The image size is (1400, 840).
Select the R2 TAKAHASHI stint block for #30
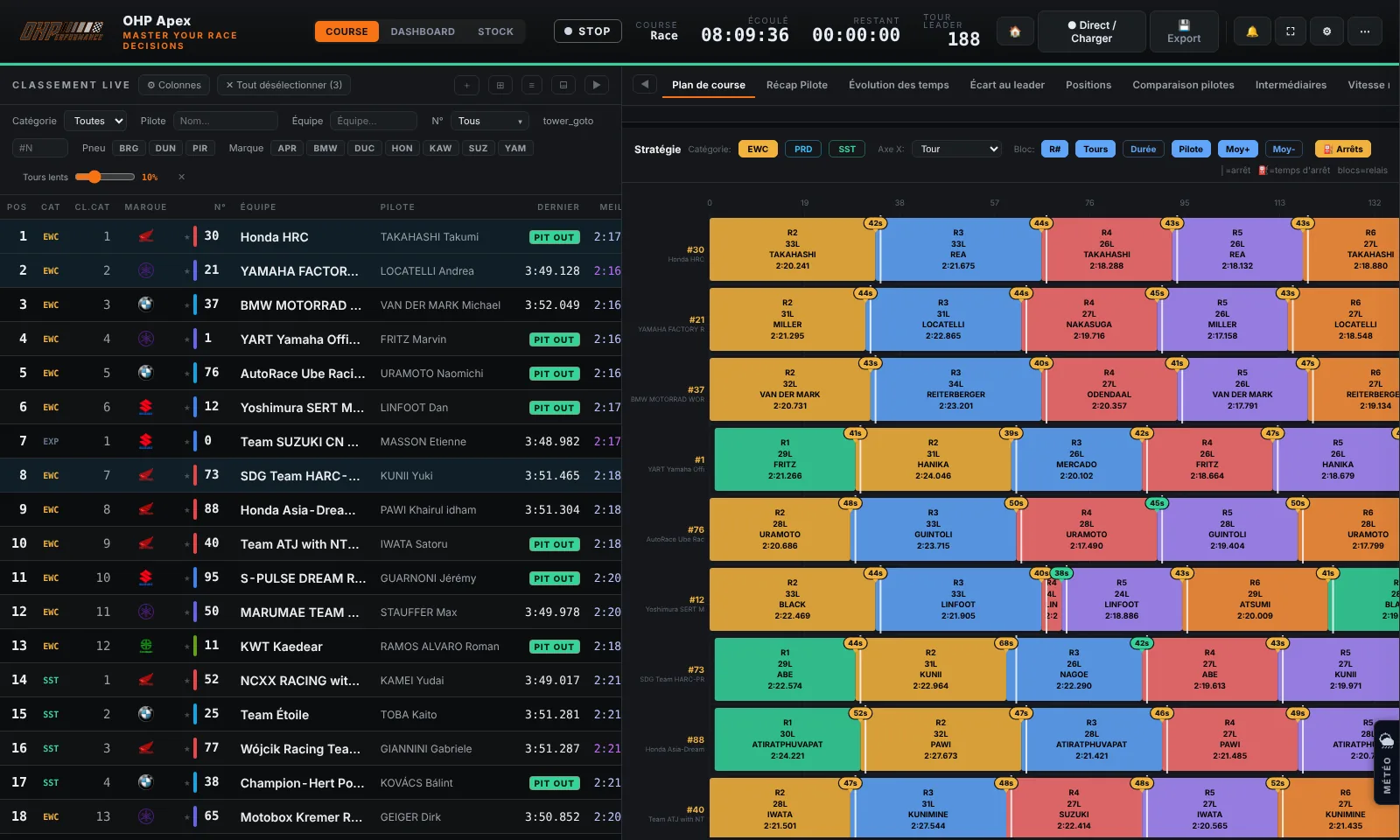792,249
